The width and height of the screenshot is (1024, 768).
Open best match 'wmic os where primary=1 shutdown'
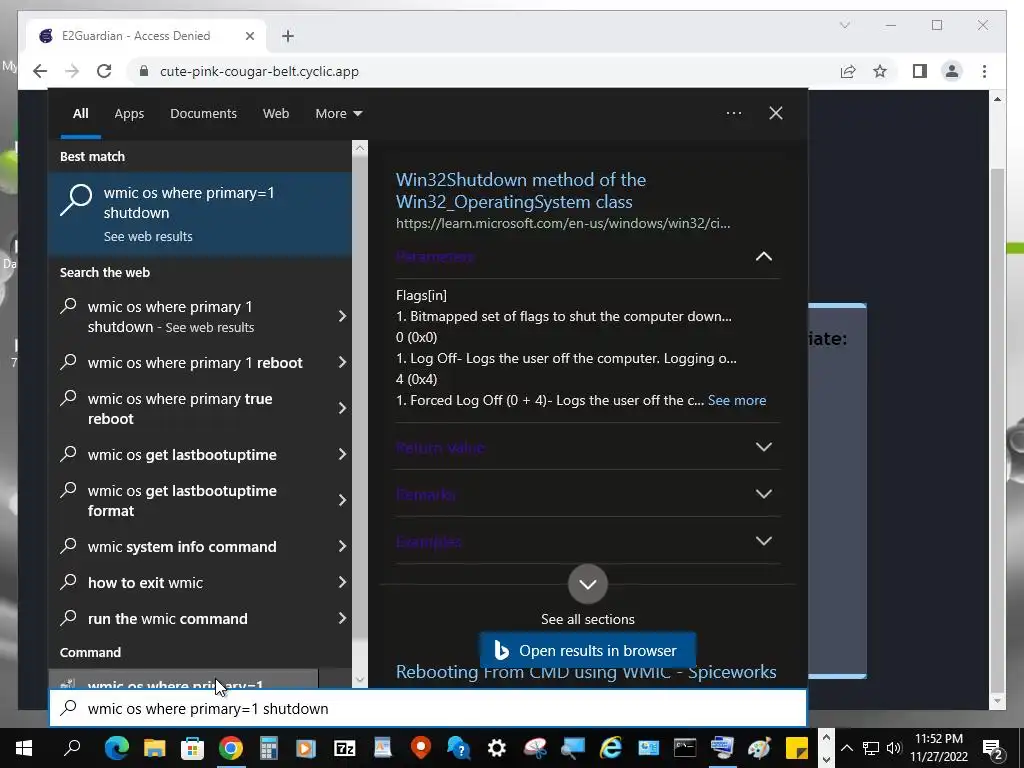[200, 214]
